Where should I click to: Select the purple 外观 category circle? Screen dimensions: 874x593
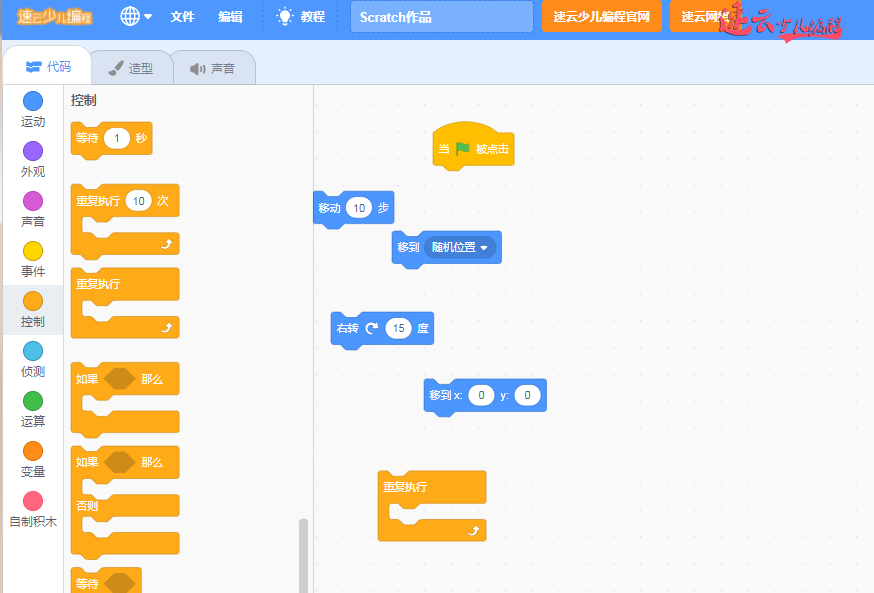click(x=33, y=151)
